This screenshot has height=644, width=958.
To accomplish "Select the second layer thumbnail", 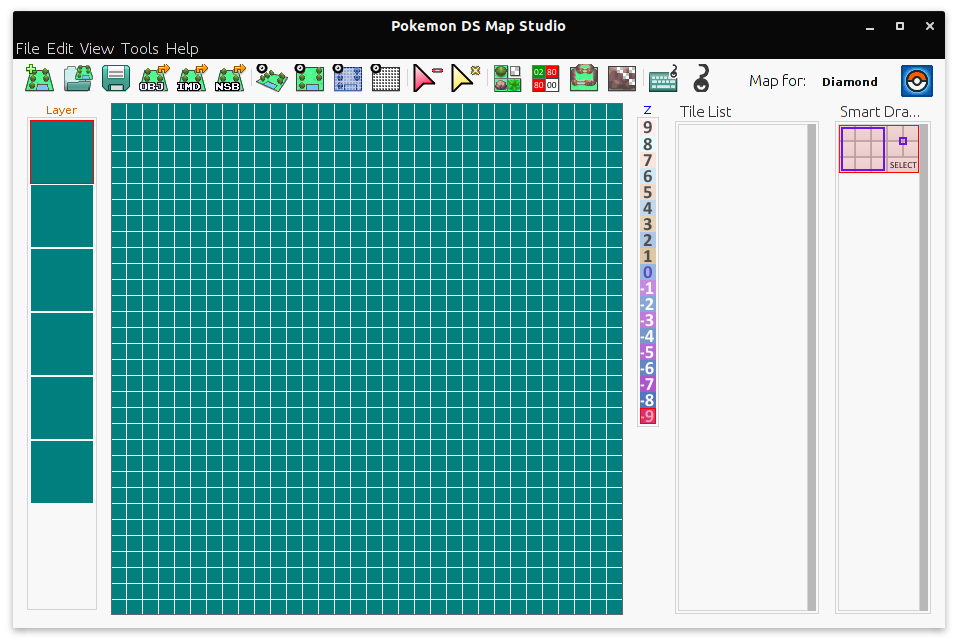I will (x=62, y=216).
